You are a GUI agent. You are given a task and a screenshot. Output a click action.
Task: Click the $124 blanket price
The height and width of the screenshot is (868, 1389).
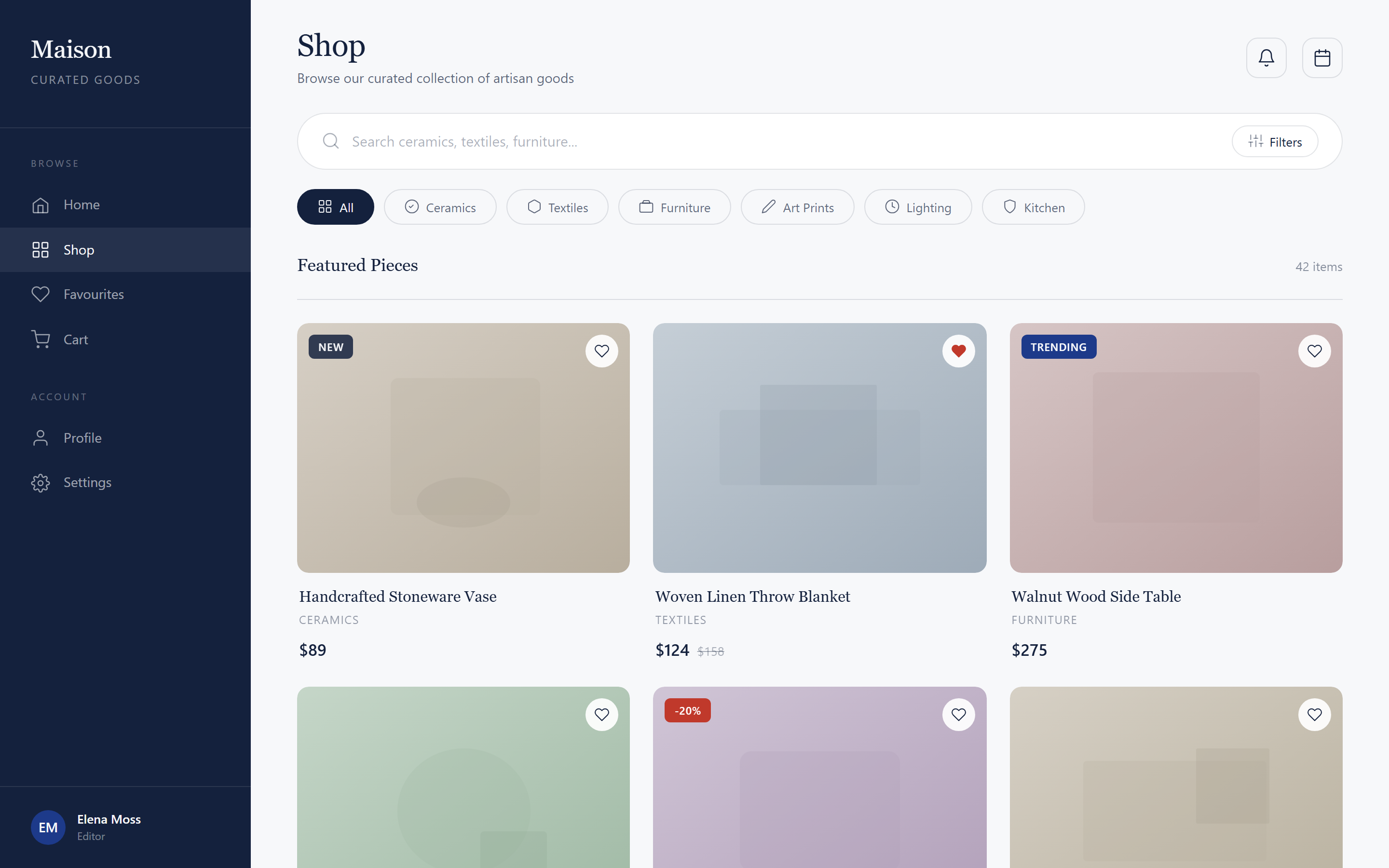[x=672, y=650]
